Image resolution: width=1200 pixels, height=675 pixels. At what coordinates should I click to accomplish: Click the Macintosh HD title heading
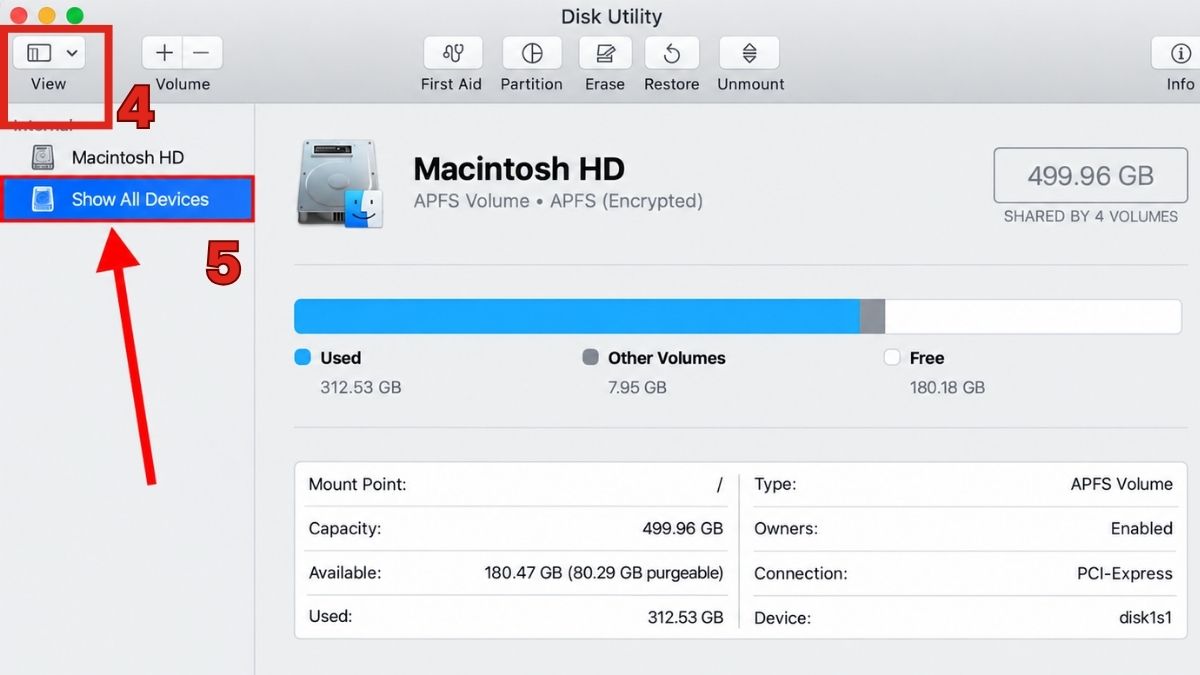pyautogui.click(x=519, y=168)
